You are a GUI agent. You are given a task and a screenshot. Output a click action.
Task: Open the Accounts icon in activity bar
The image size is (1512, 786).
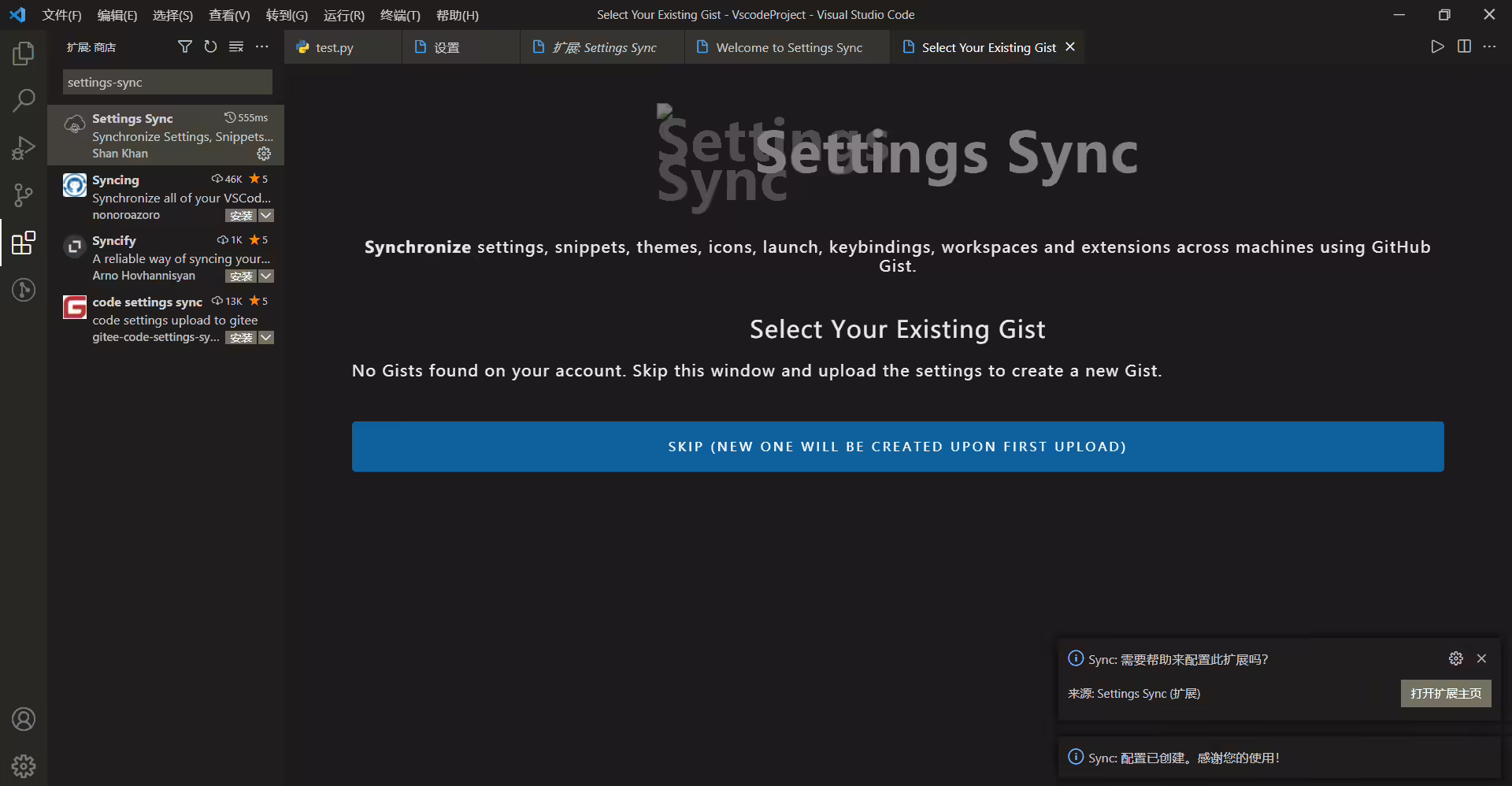click(x=24, y=719)
